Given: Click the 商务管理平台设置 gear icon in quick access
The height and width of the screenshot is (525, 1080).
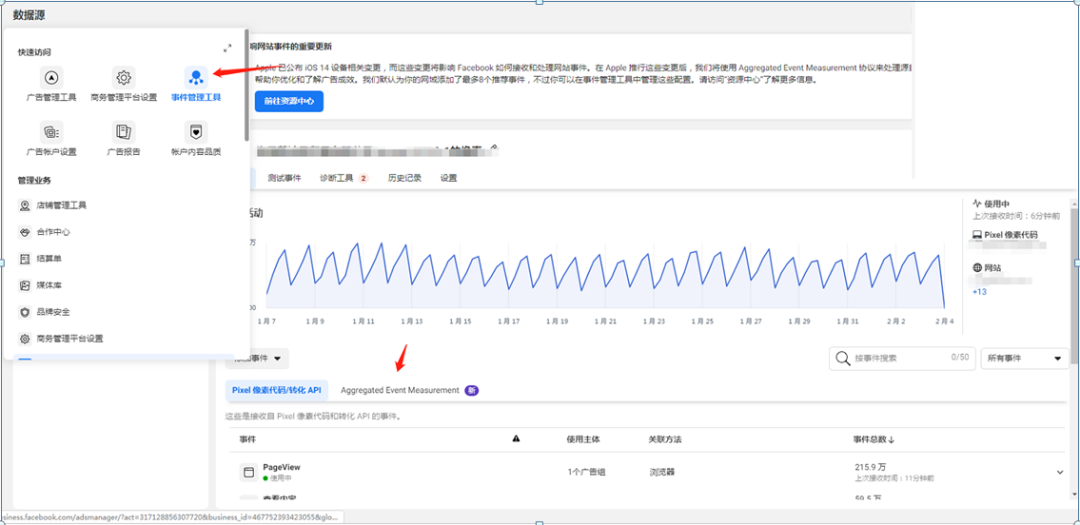Looking at the screenshot, I should tap(123, 78).
